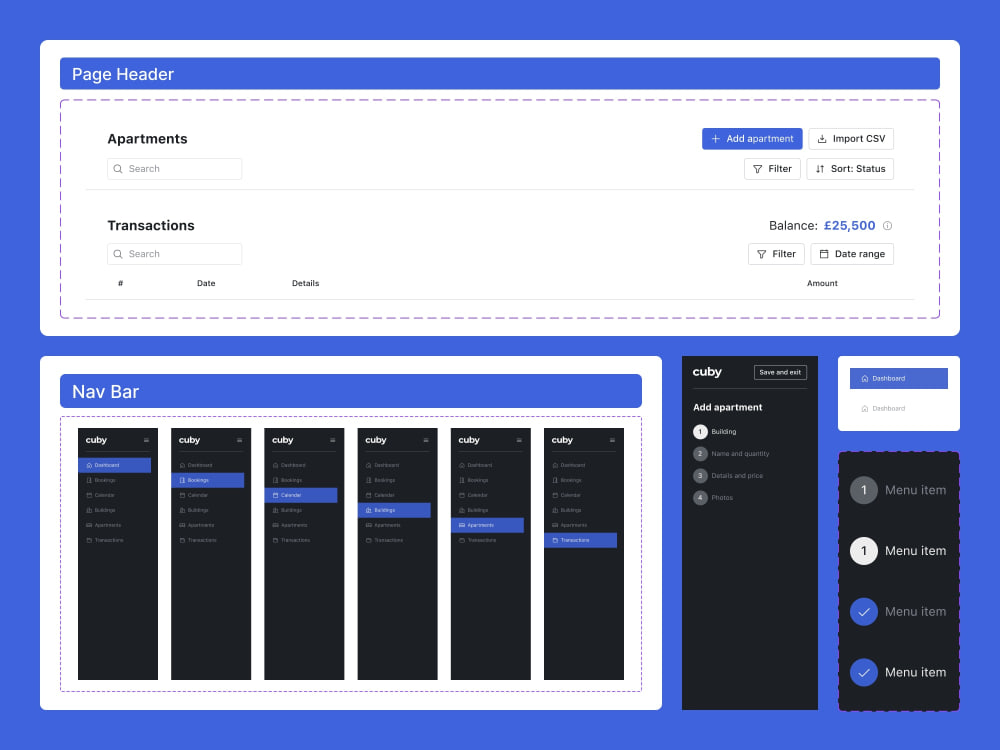The image size is (1000, 750).
Task: Click the hamburger icon in the Transactions-highlighted nav bar
Action: [x=612, y=440]
